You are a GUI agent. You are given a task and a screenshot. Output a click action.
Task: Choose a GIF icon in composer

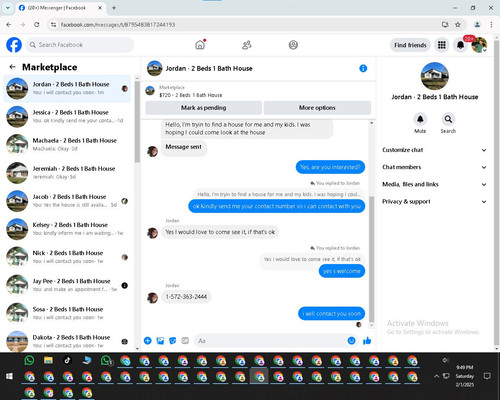pyautogui.click(x=185, y=341)
